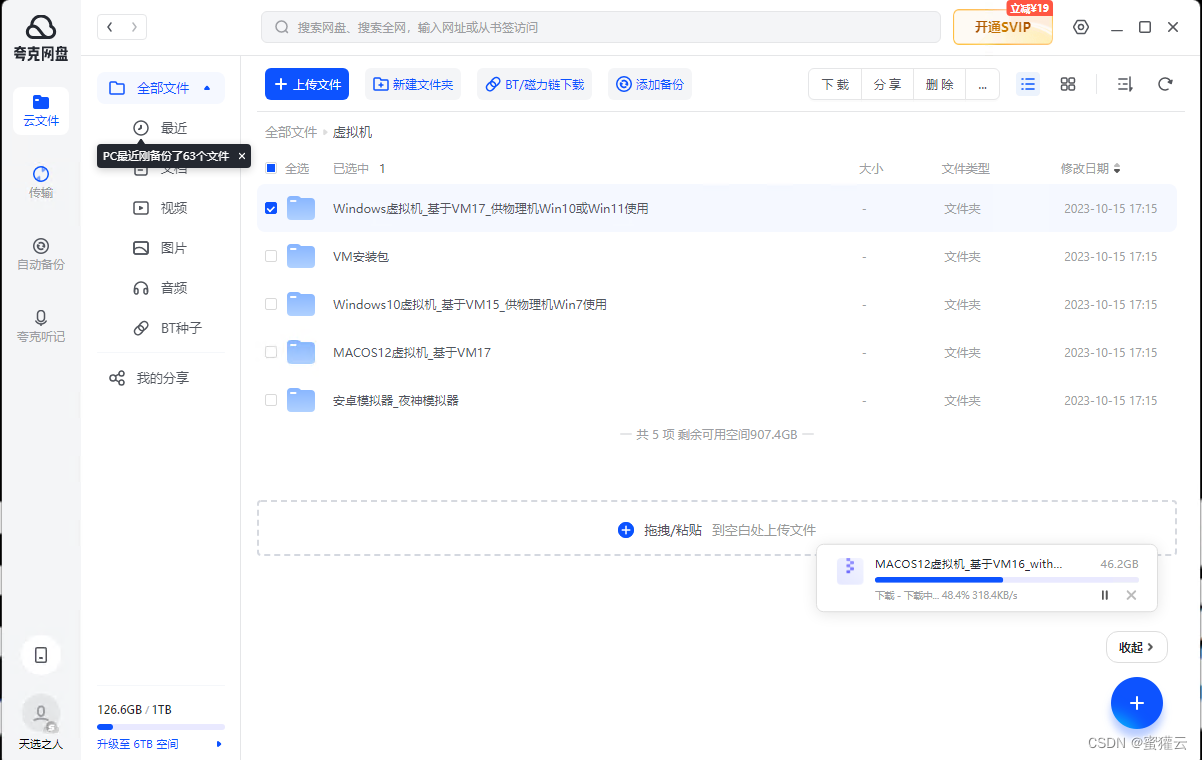Screen dimensions: 1202x760
Task: Click the 添加备份 button
Action: (x=650, y=85)
